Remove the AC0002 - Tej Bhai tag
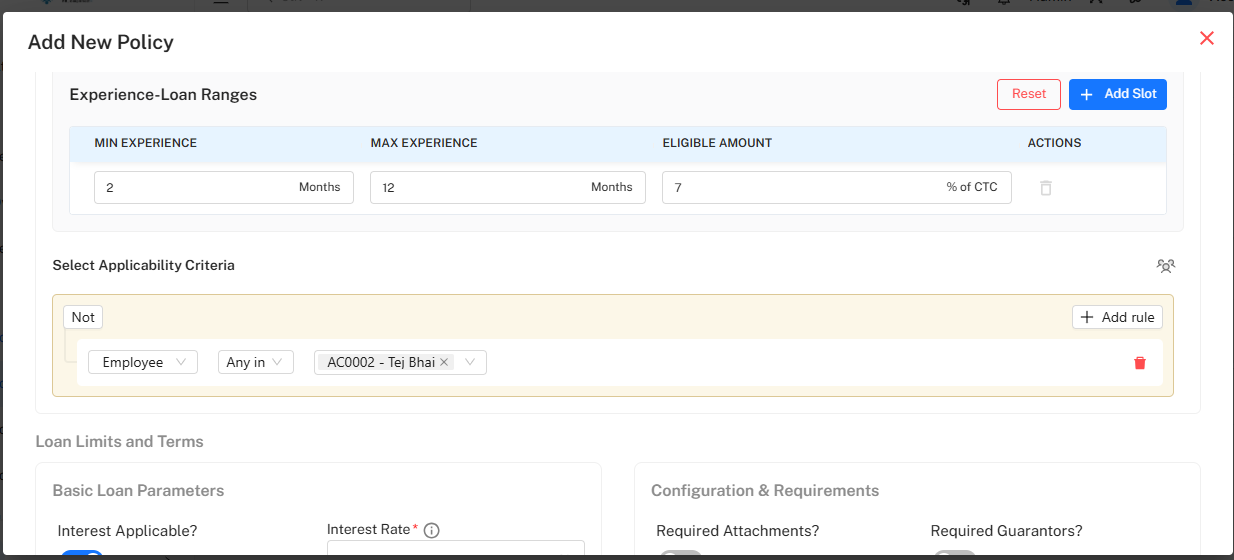1234x560 pixels. [x=444, y=362]
